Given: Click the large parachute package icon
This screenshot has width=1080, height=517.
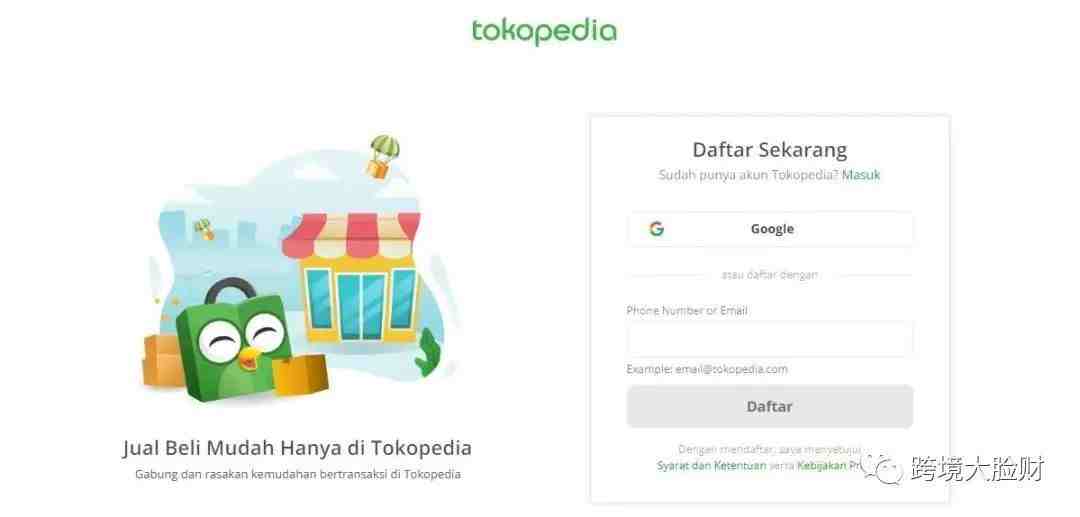Looking at the screenshot, I should tap(382, 157).
